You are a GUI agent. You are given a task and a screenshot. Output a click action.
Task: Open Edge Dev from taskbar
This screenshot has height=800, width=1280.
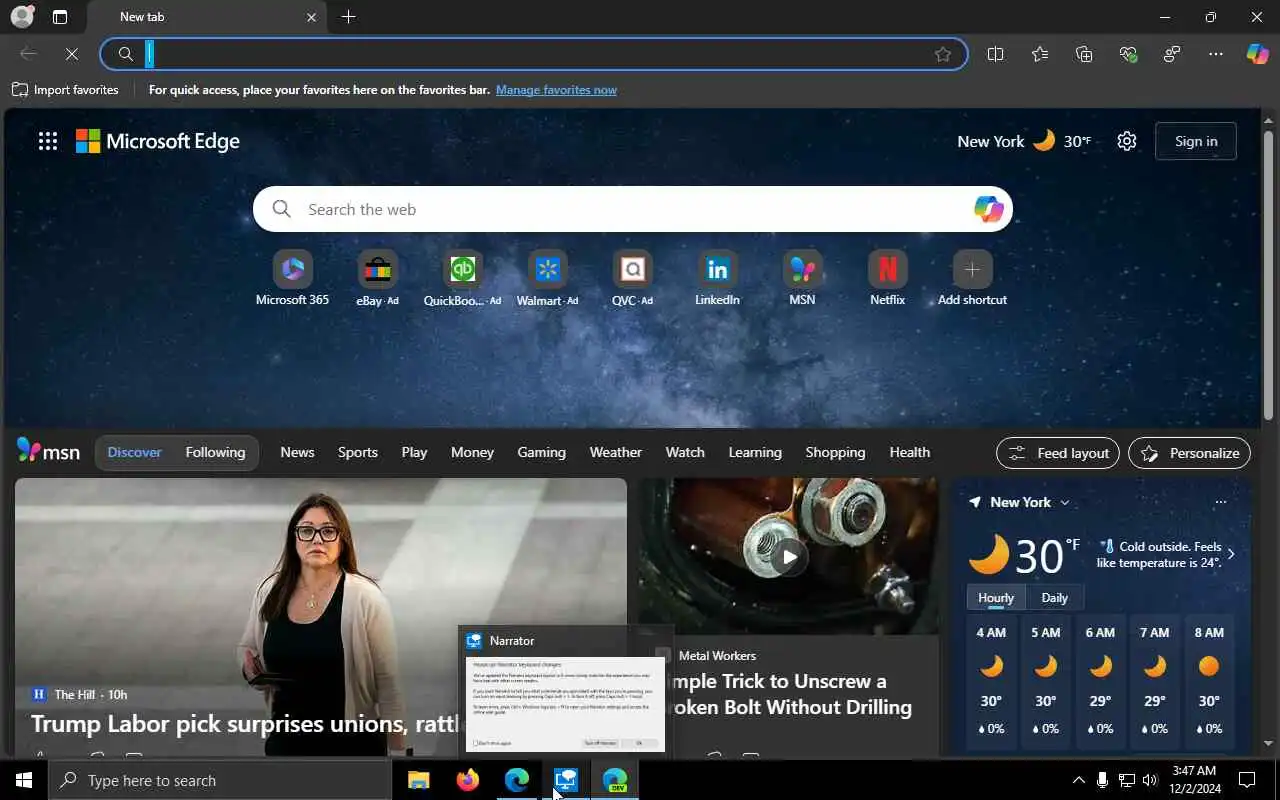(x=615, y=780)
